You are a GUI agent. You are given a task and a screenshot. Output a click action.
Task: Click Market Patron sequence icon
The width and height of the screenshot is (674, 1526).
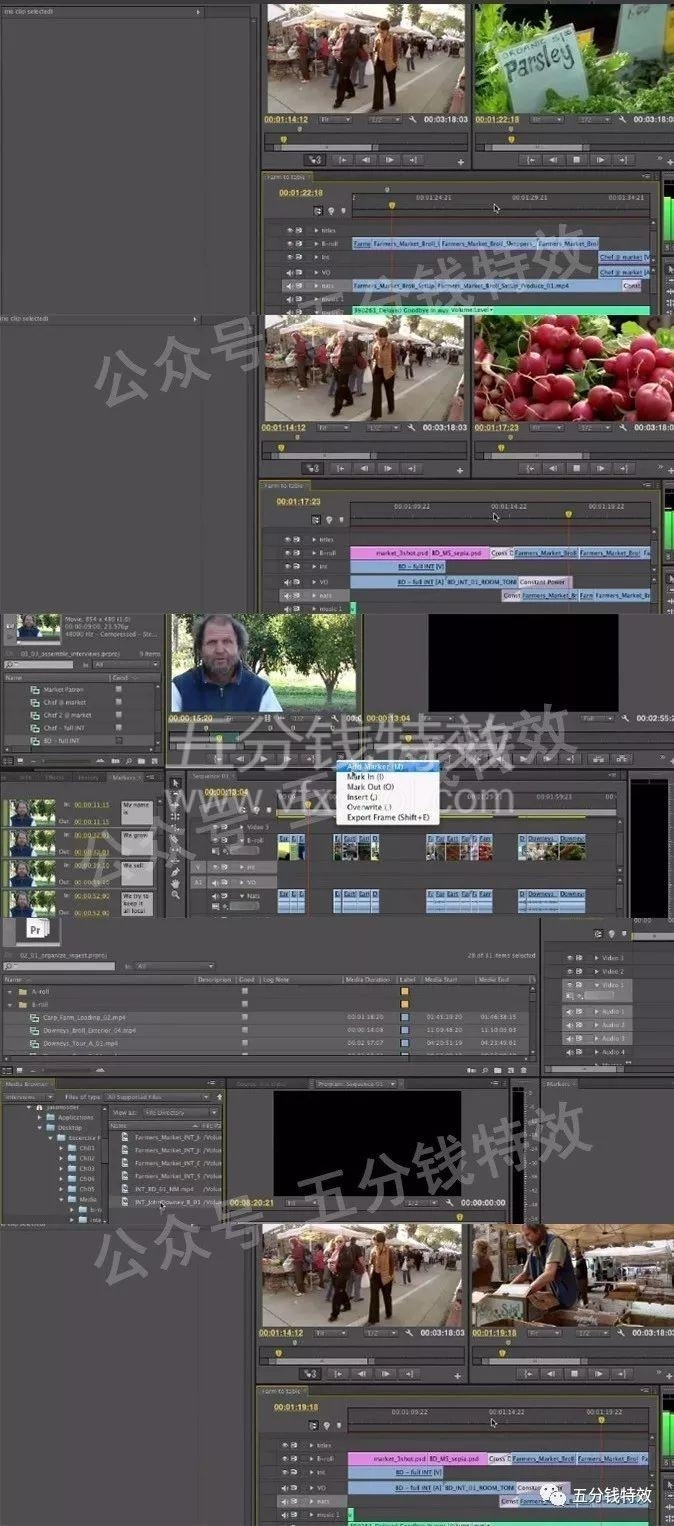tap(35, 690)
